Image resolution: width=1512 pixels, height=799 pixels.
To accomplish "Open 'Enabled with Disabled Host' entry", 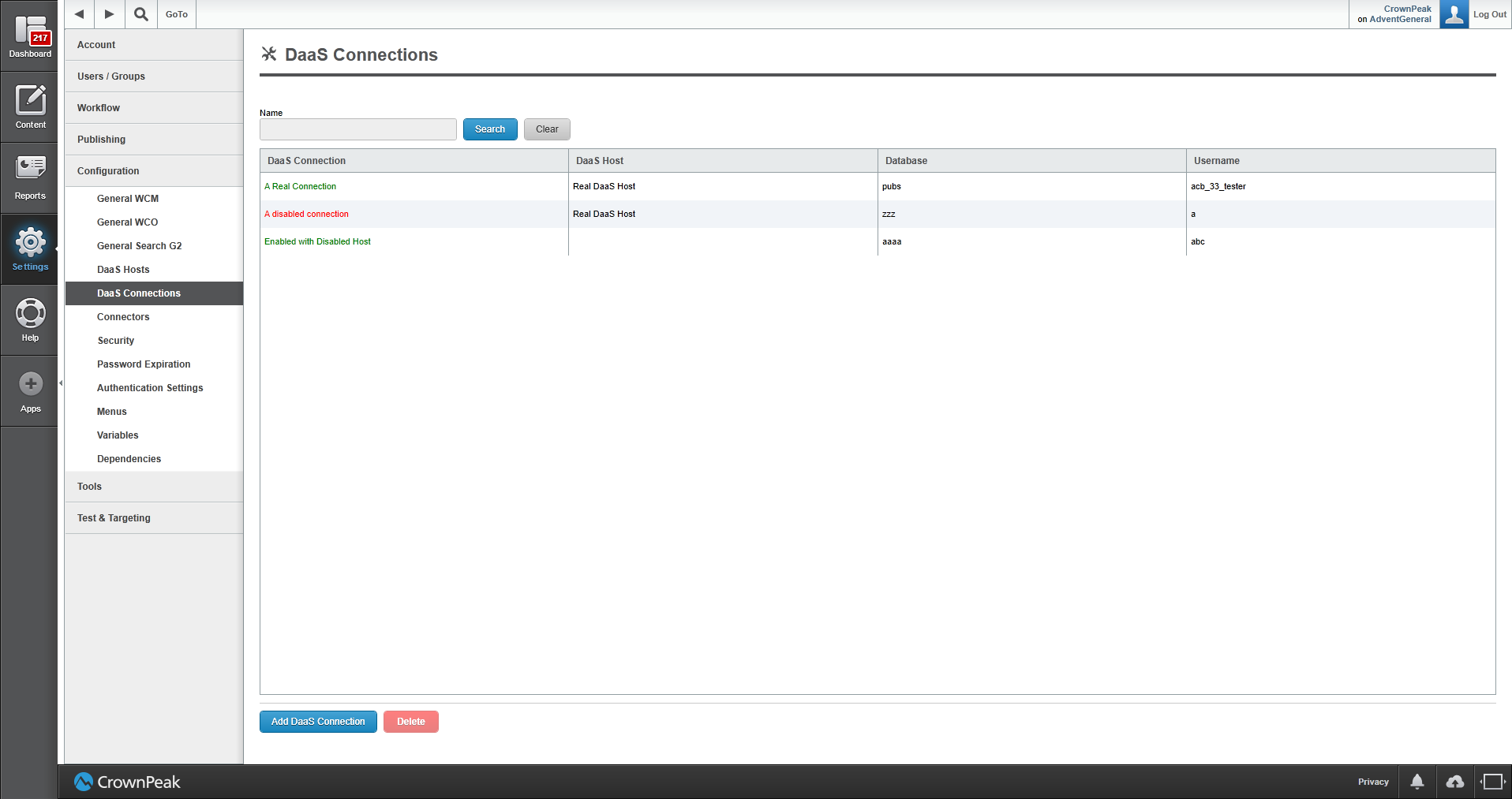I will (317, 242).
